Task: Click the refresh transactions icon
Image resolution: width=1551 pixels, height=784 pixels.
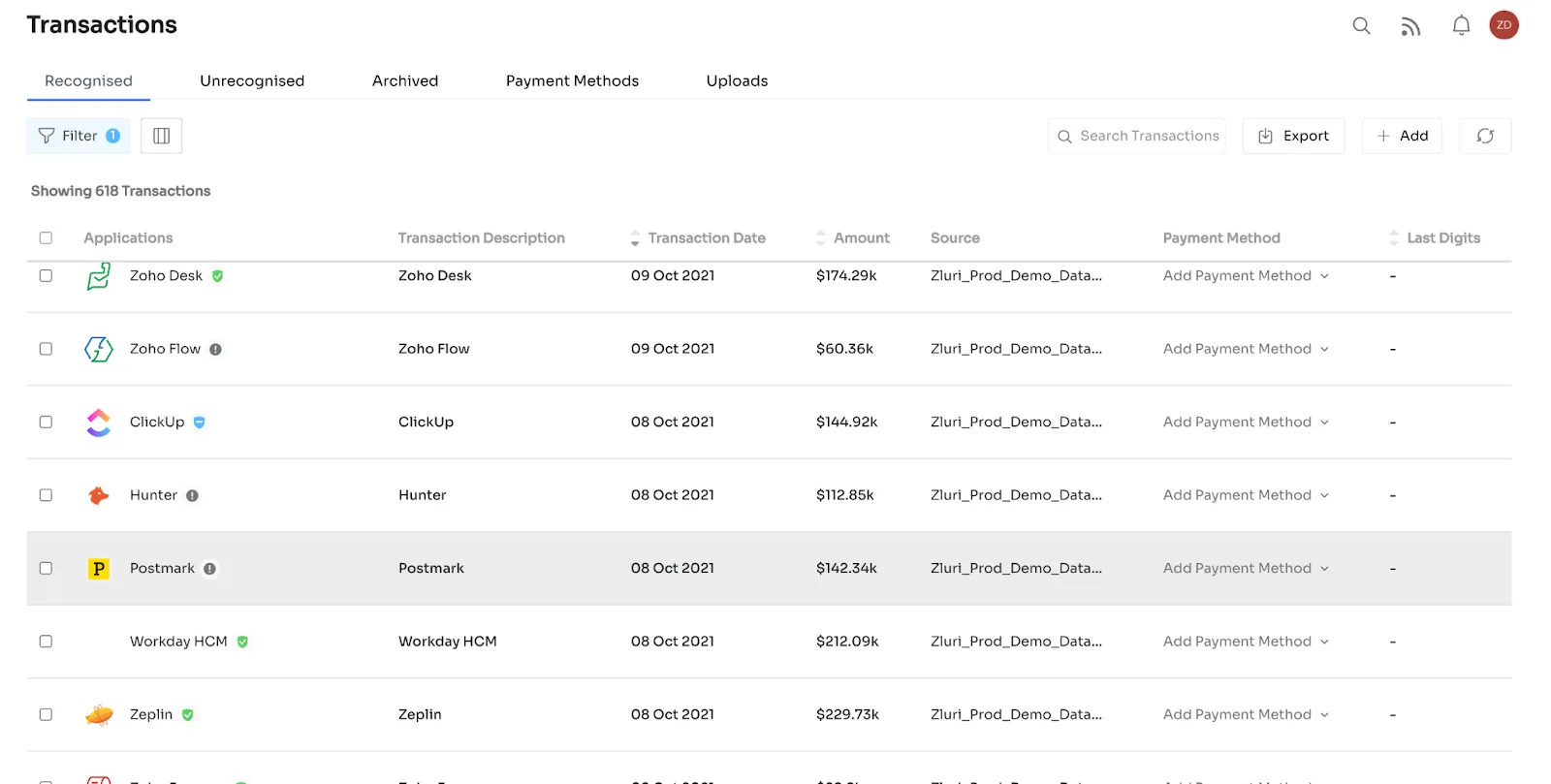Action: [x=1485, y=136]
